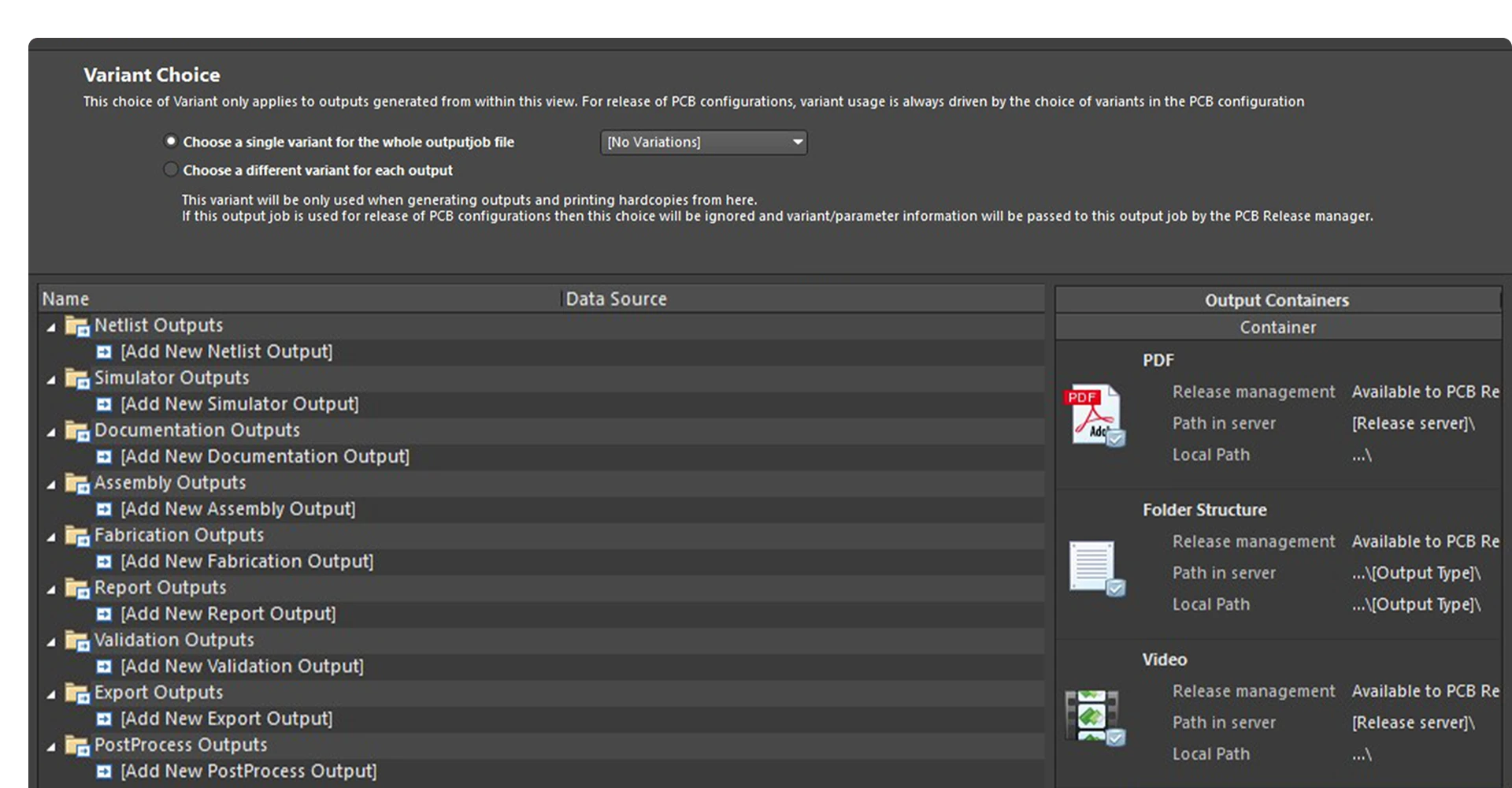The width and height of the screenshot is (1512, 788).
Task: Add a new export output
Action: (x=226, y=719)
